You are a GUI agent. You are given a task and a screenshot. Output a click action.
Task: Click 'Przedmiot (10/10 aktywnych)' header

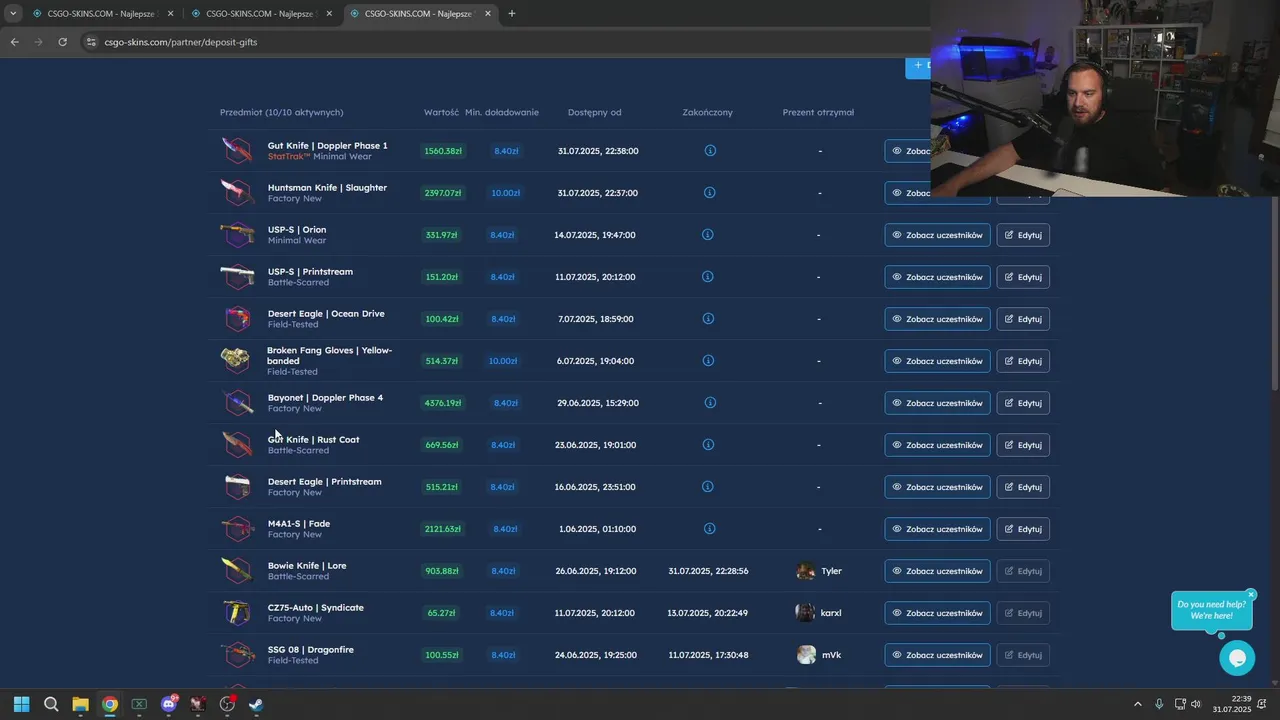[281, 112]
